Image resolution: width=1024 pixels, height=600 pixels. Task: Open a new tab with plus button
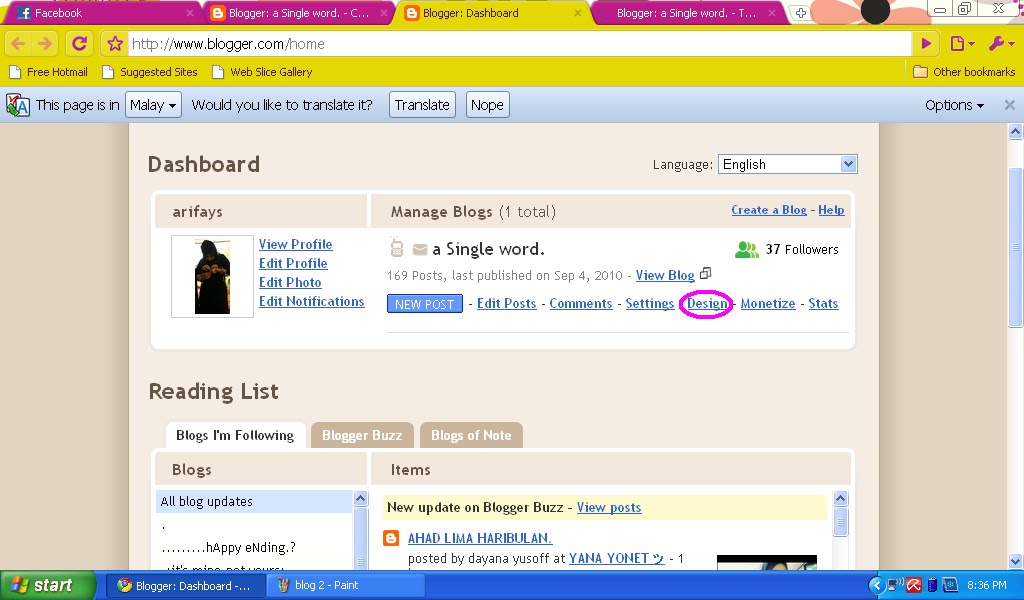(800, 13)
